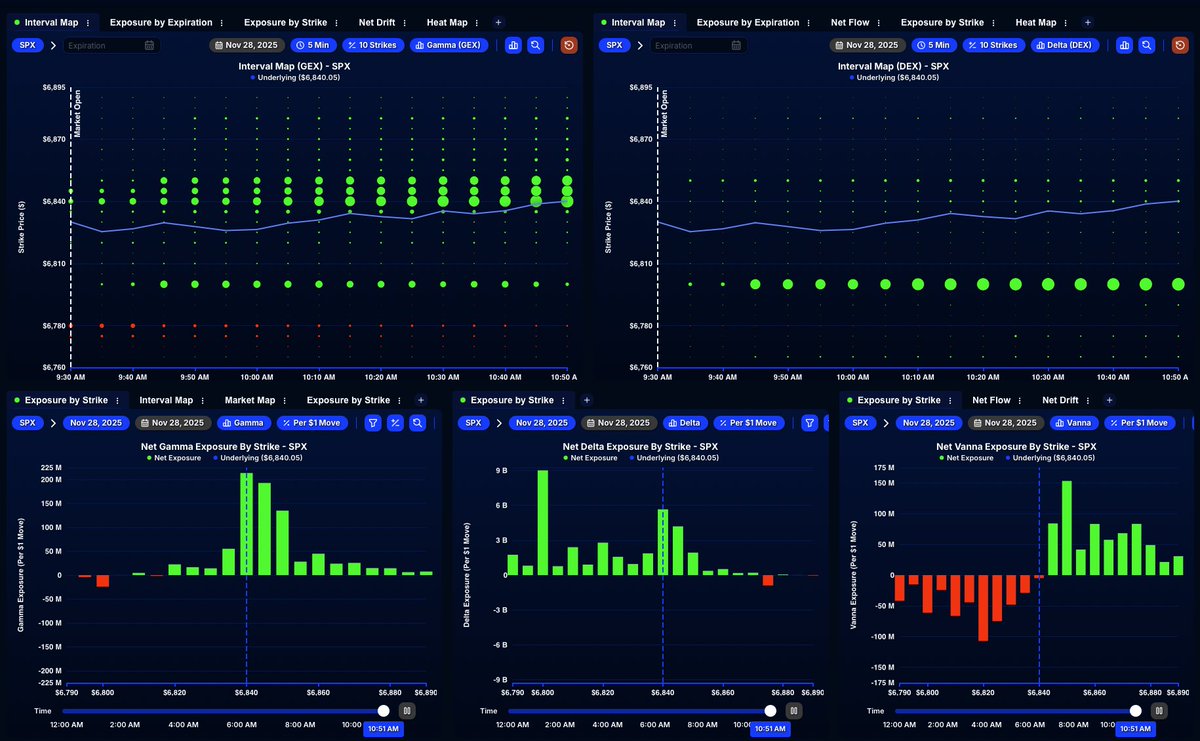
Task: Click the Expiration input field
Action: [110, 44]
